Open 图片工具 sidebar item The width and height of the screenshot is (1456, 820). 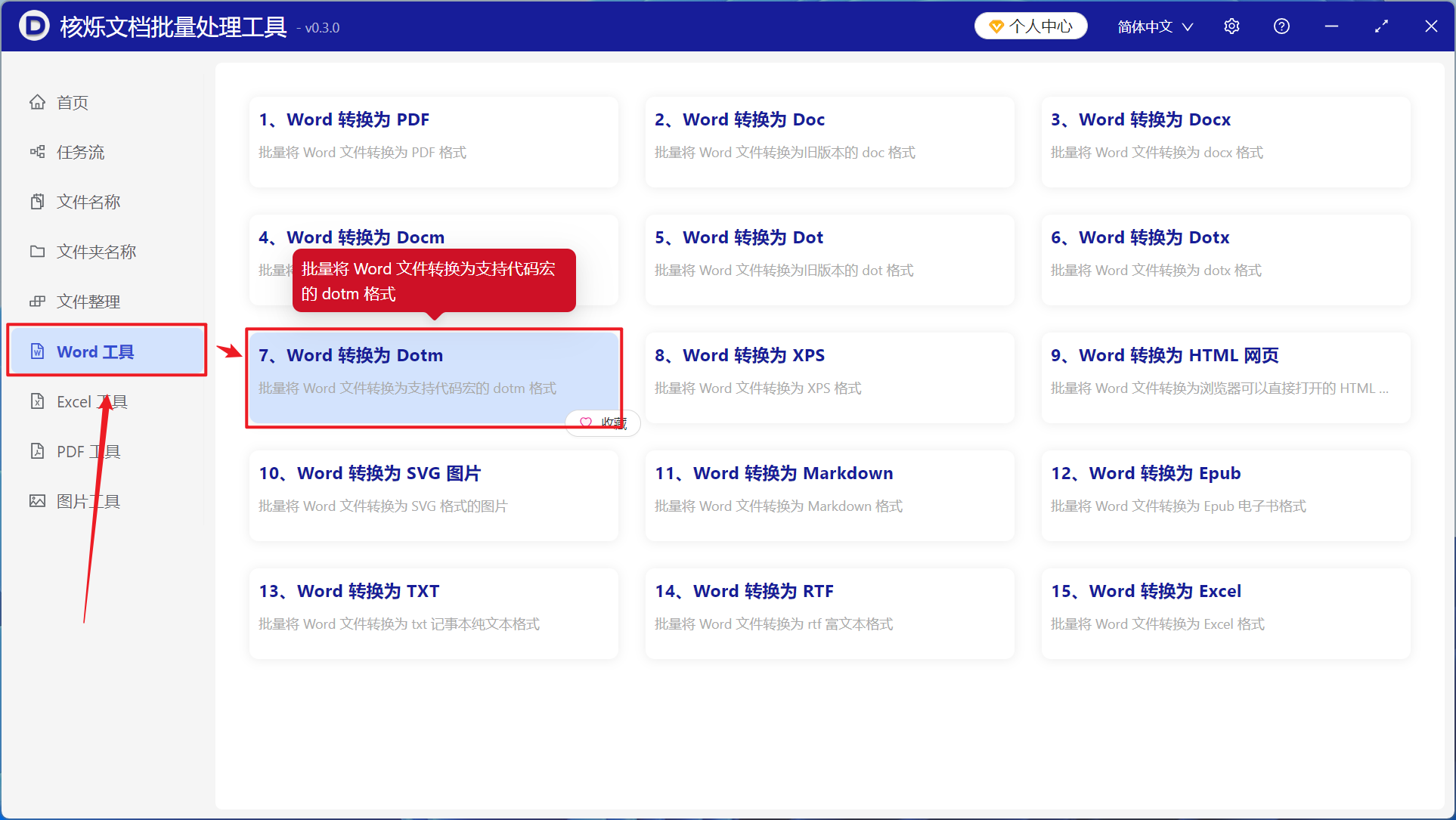click(106, 501)
